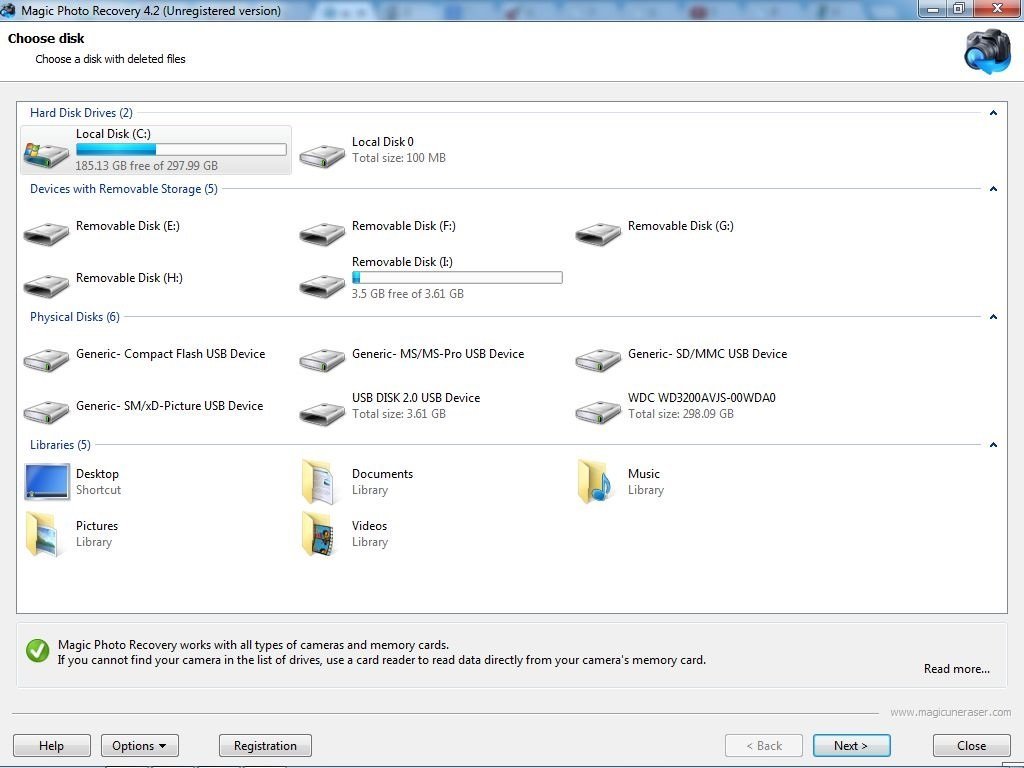This screenshot has width=1024, height=768.
Task: Collapse the Physical Disks group
Action: (x=993, y=317)
